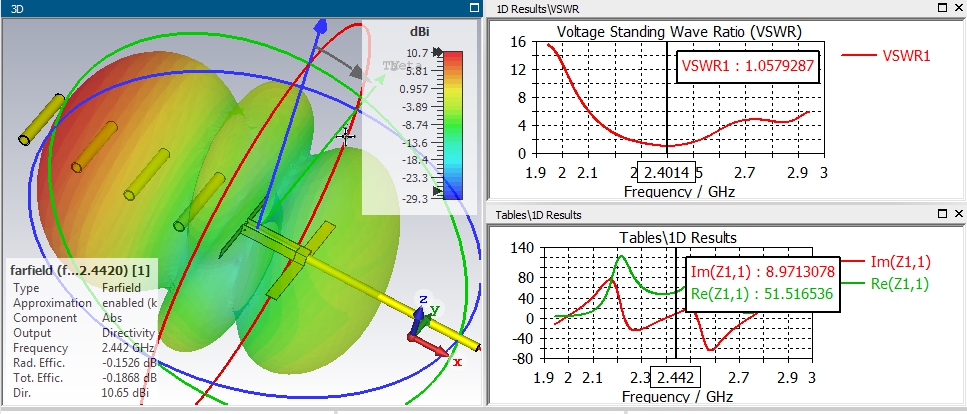Click the VSWR1 marker value readout
This screenshot has width=967, height=414.
pyautogui.click(x=747, y=68)
